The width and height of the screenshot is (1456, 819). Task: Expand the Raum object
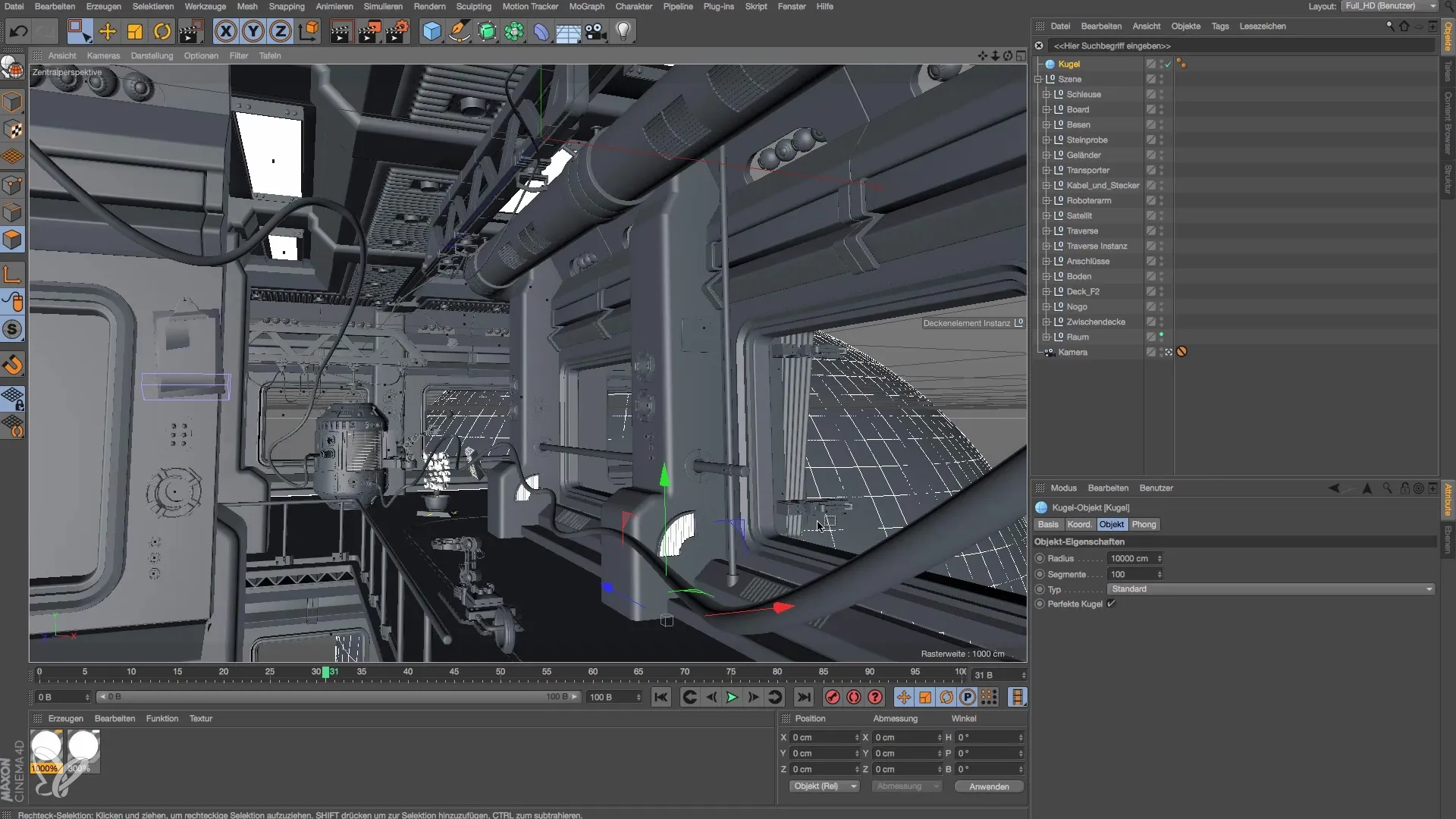[1046, 337]
